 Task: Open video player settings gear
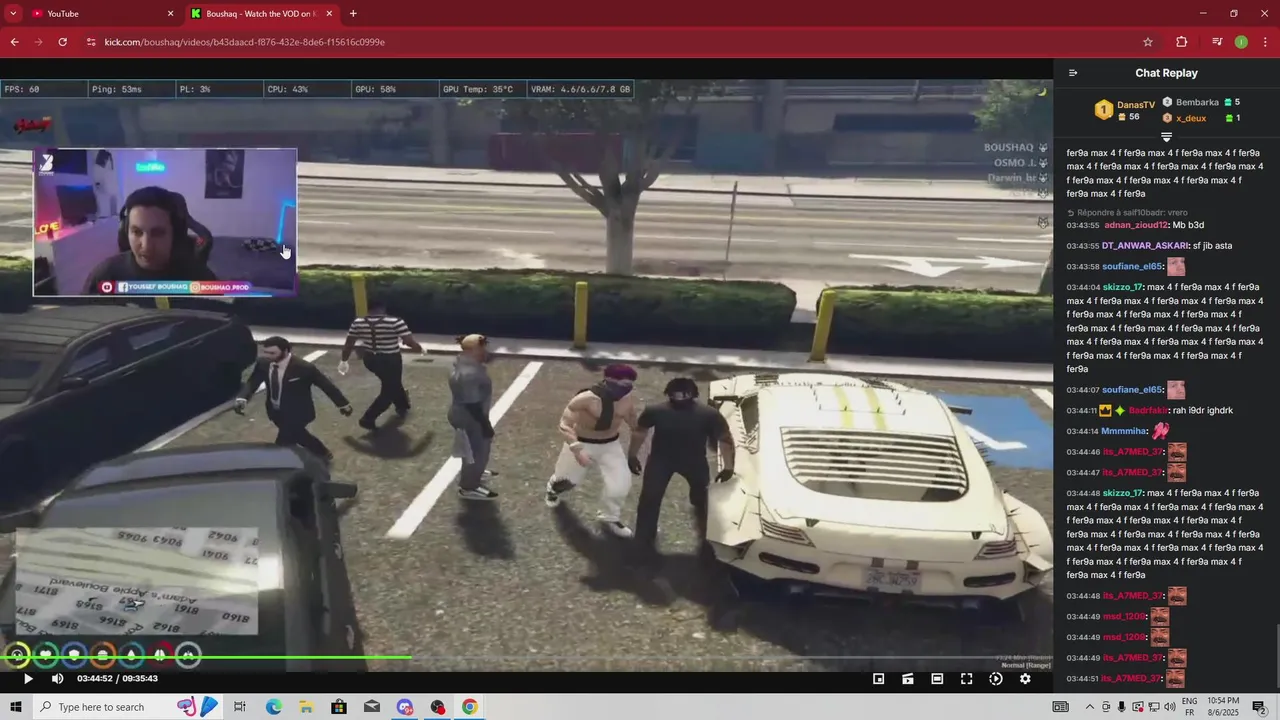click(x=1025, y=679)
